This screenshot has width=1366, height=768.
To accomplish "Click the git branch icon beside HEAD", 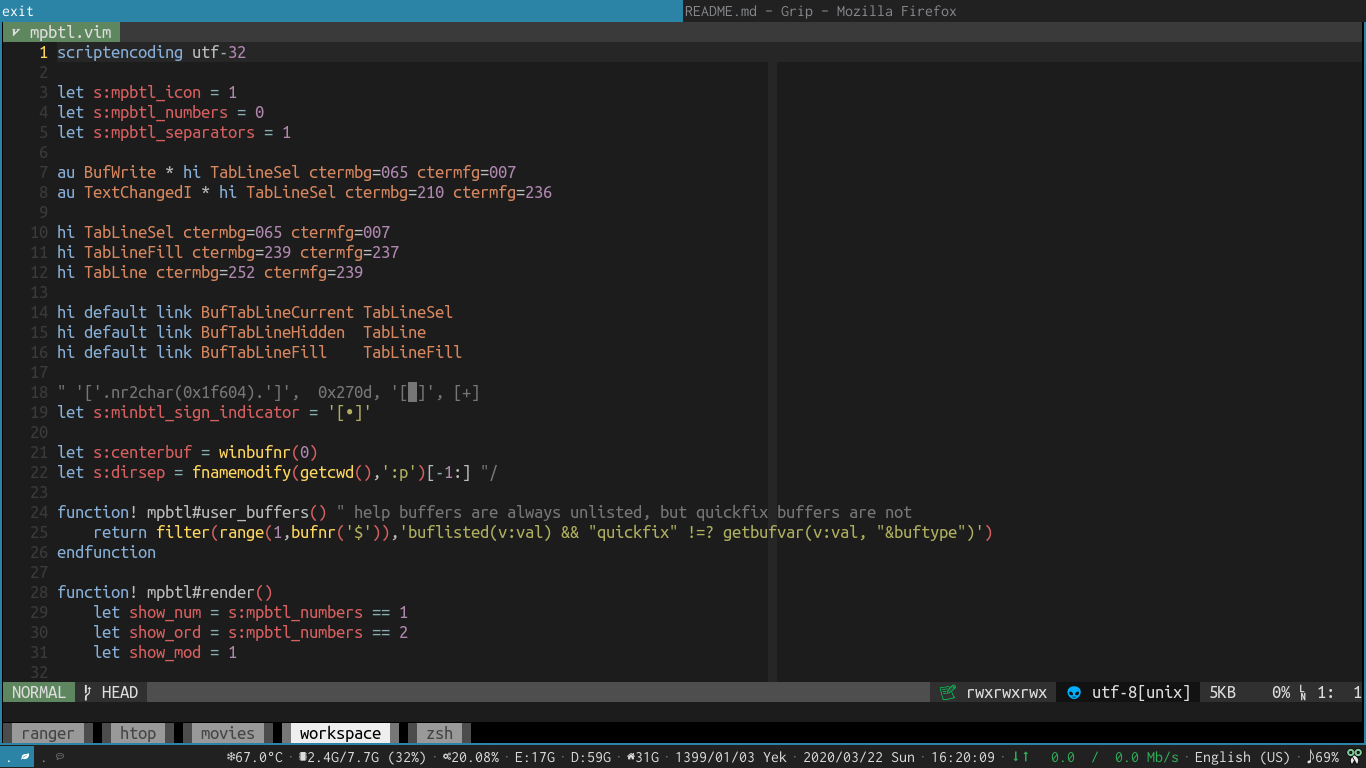I will pyautogui.click(x=88, y=692).
